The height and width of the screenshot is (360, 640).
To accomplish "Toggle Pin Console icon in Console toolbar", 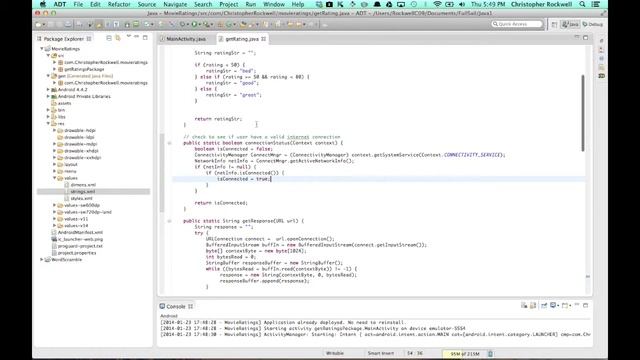I will click(544, 305).
